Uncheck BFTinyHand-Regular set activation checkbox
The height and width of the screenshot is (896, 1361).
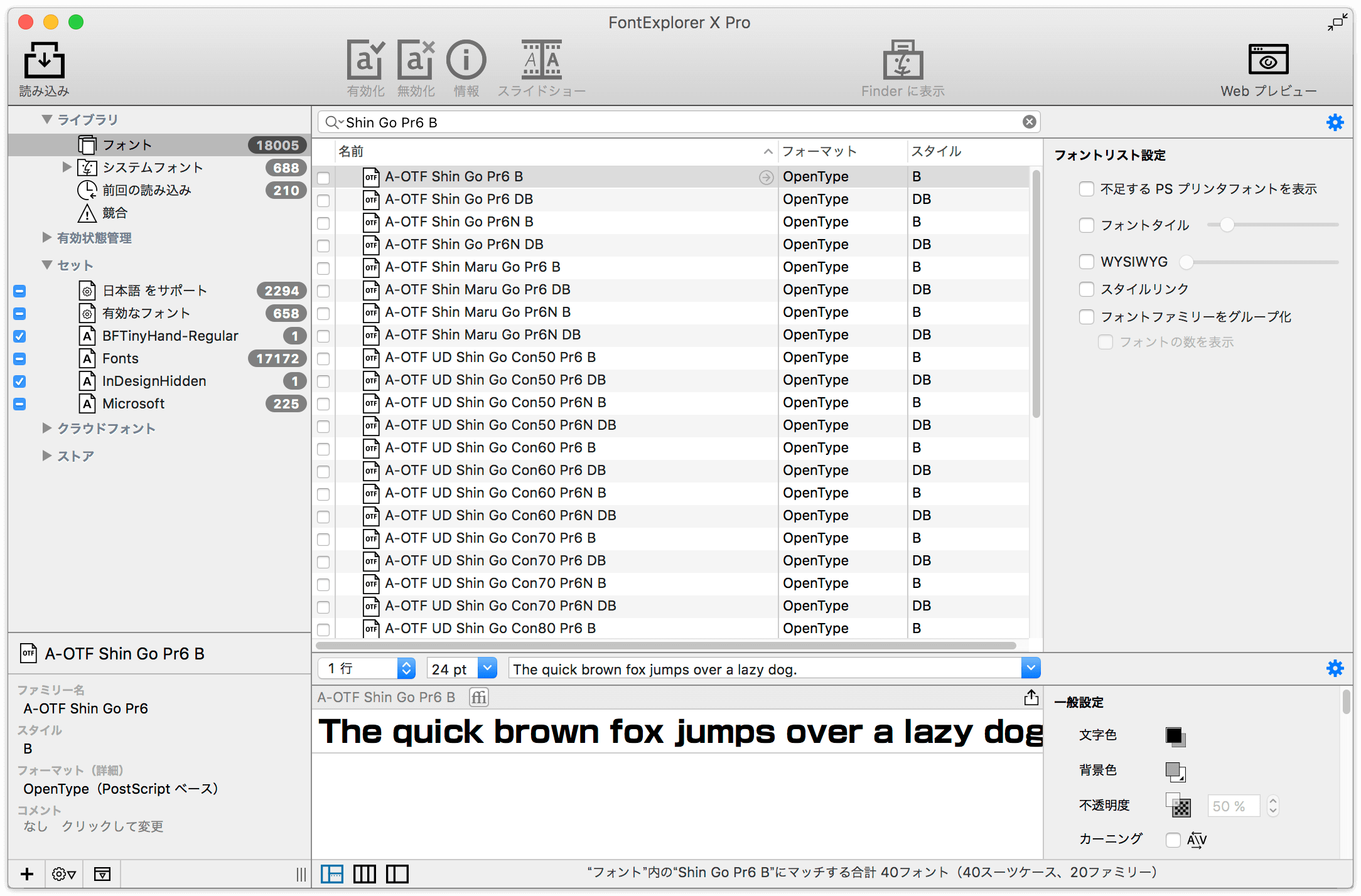click(19, 336)
